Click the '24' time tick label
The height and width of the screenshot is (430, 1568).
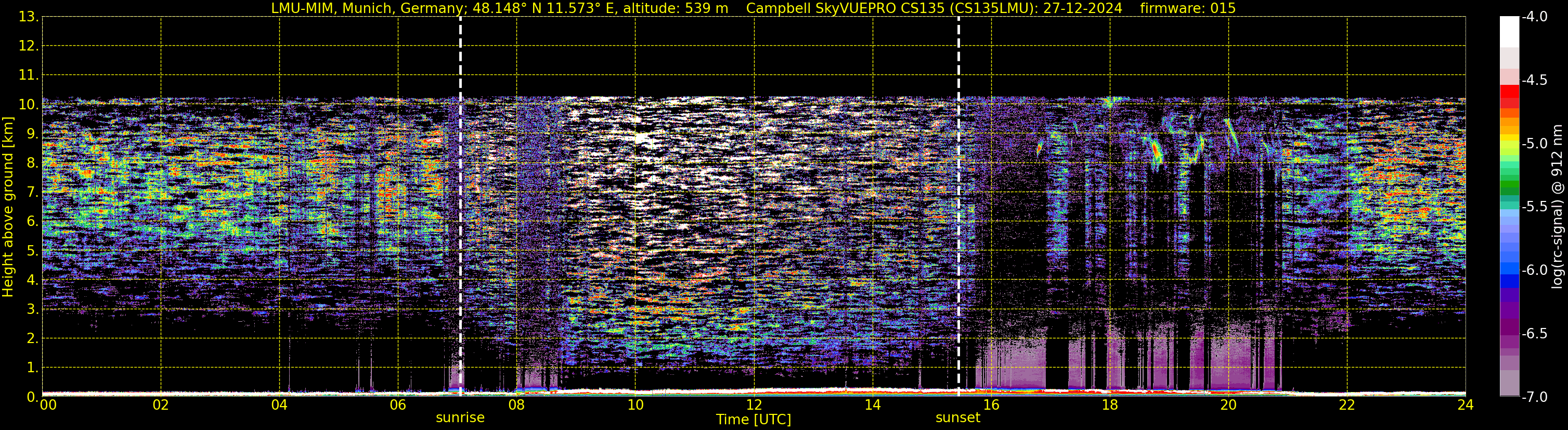(x=1466, y=405)
